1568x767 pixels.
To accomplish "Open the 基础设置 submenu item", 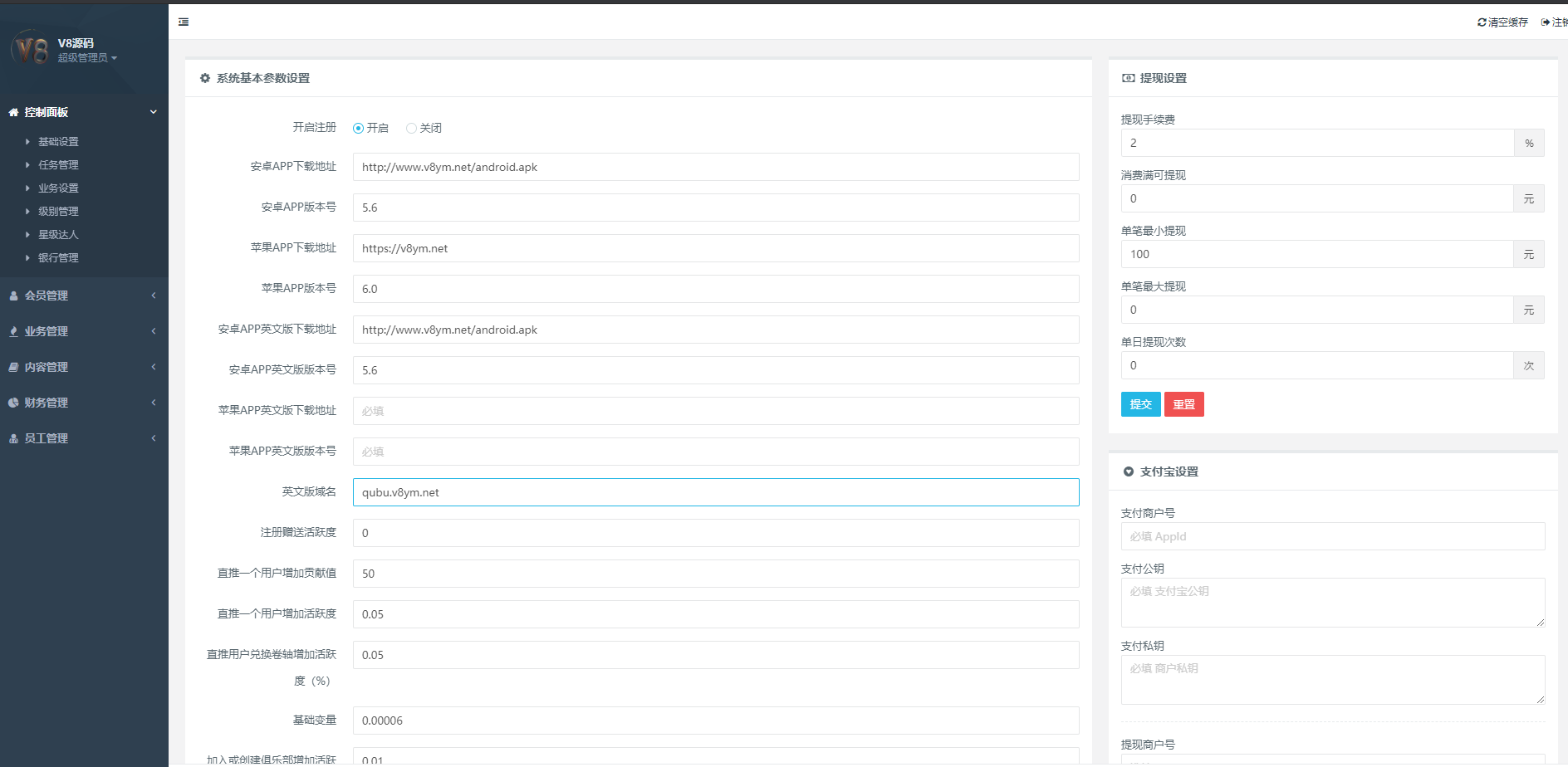I will click(58, 142).
